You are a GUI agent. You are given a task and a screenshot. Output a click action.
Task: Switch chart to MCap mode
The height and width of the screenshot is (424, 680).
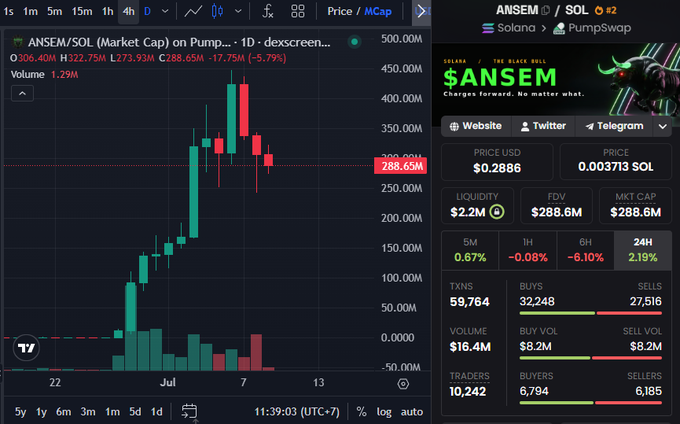378,11
